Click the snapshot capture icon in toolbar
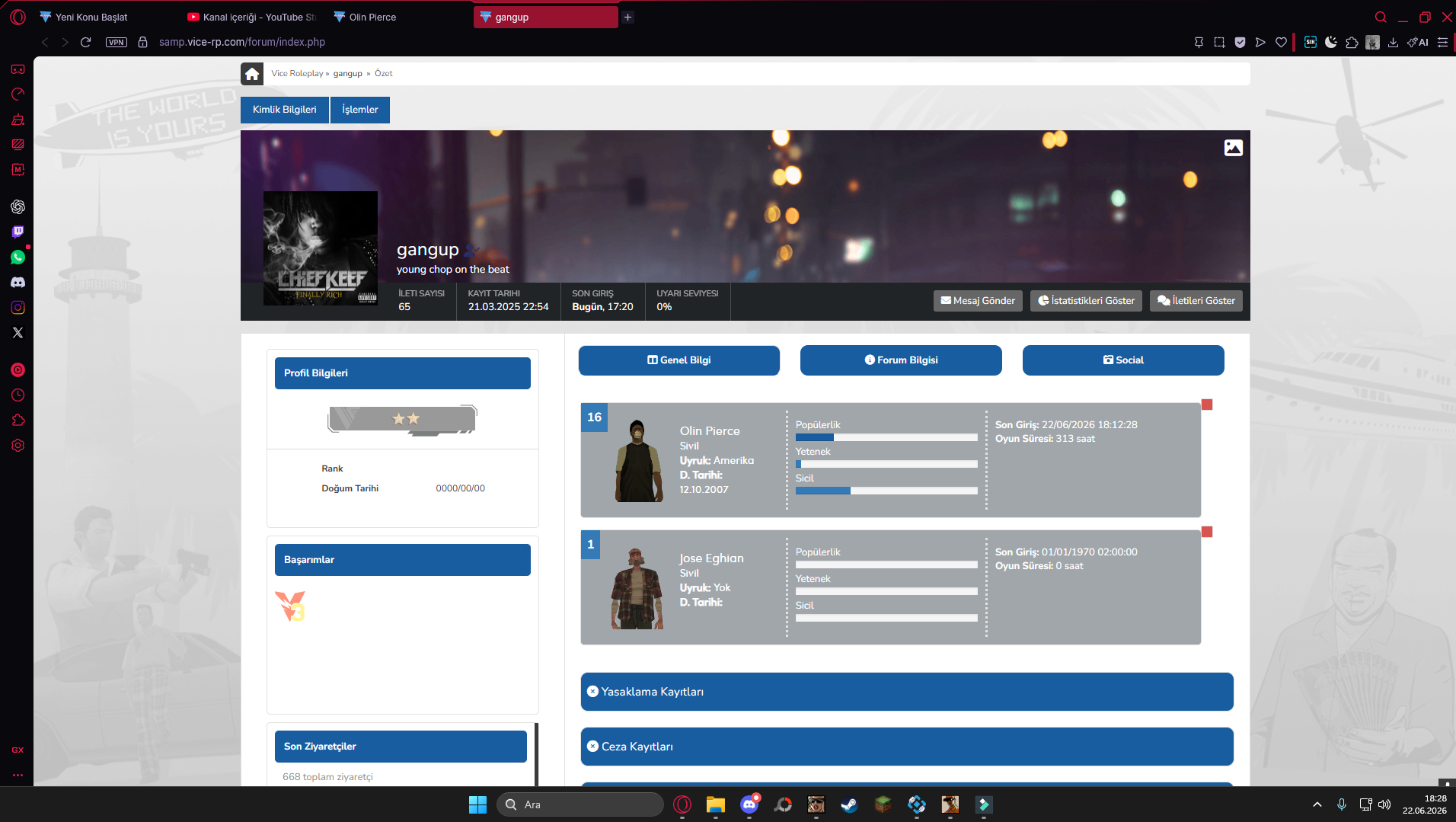This screenshot has height=822, width=1456. click(x=1219, y=42)
